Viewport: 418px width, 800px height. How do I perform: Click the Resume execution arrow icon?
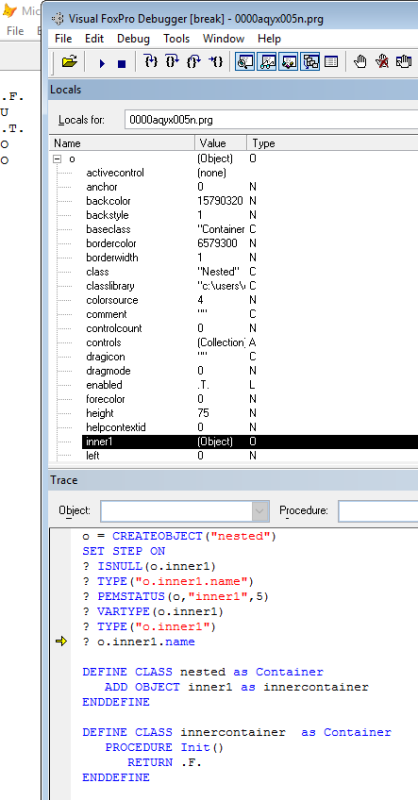coord(102,63)
